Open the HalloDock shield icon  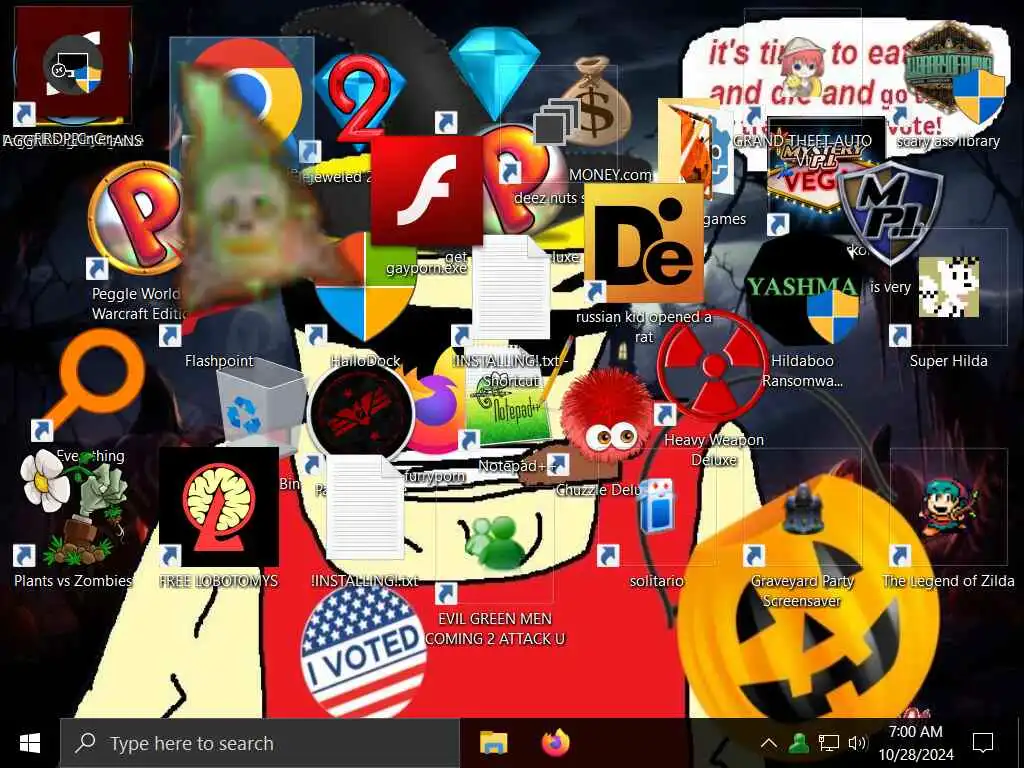pos(364,287)
